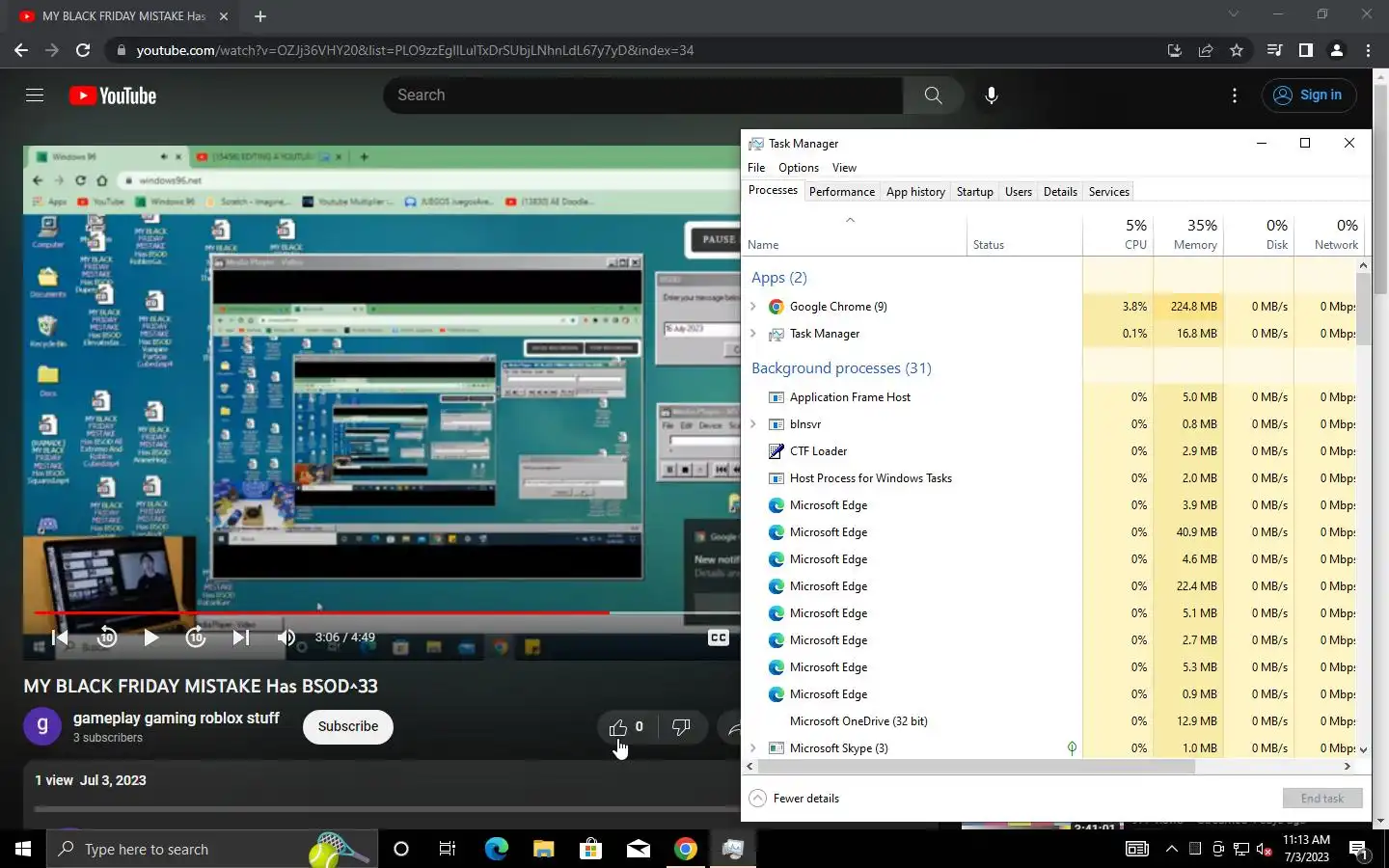Sort processes by CPU column
This screenshot has height=868, width=1389.
click(x=1119, y=234)
